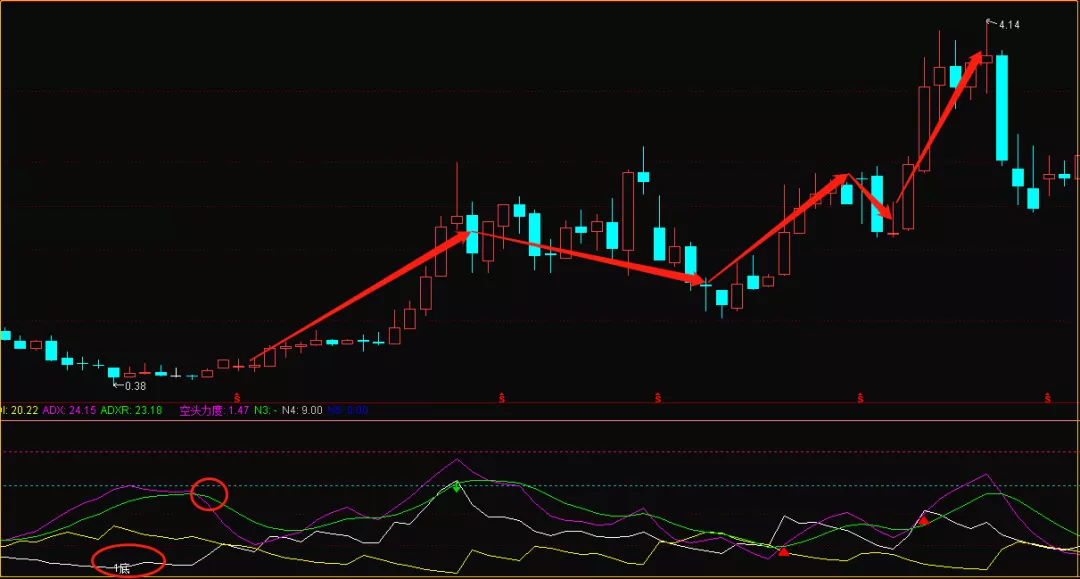
Task: Click the green diamond signal marker
Action: point(456,487)
